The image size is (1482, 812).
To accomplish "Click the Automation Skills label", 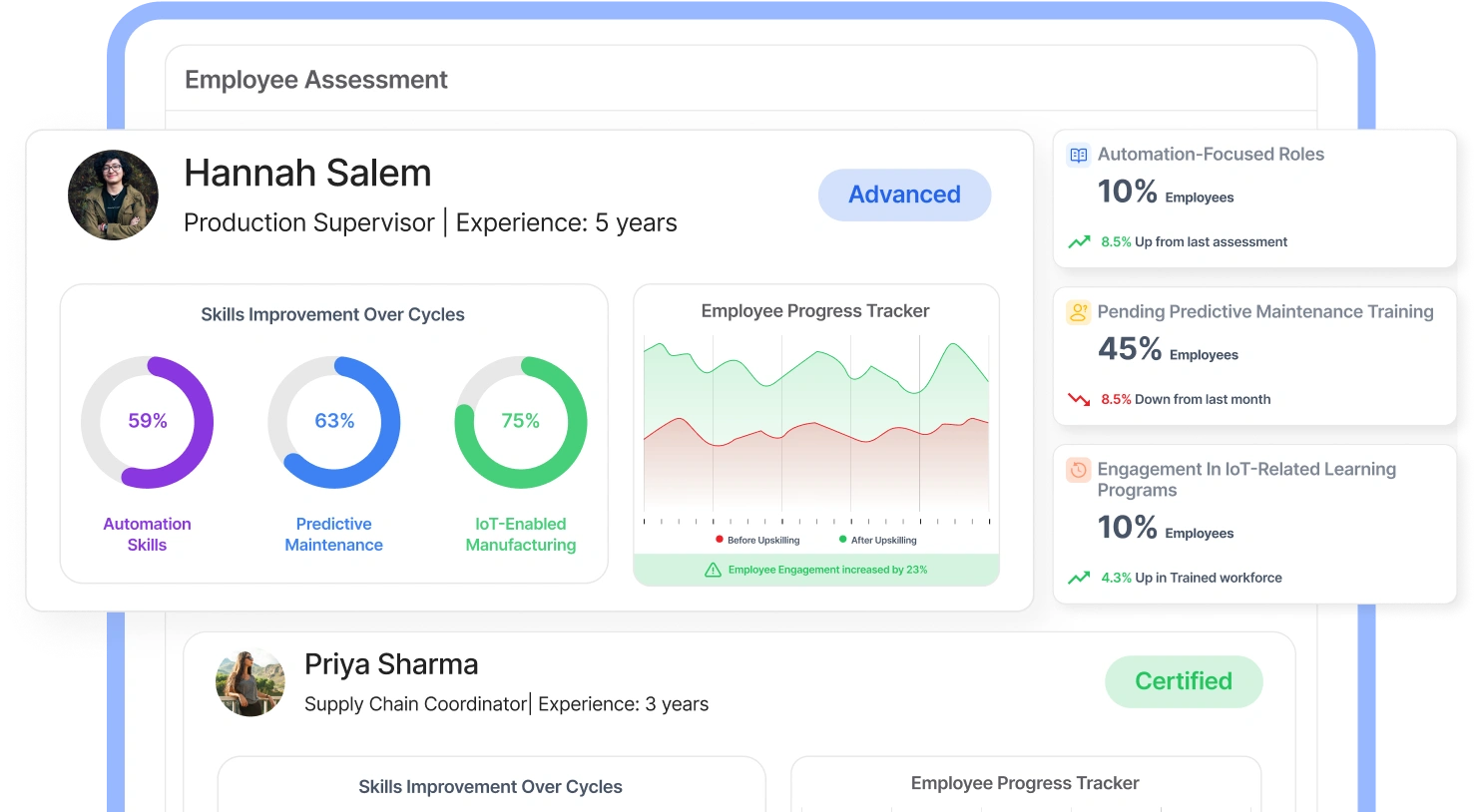I will tap(147, 535).
